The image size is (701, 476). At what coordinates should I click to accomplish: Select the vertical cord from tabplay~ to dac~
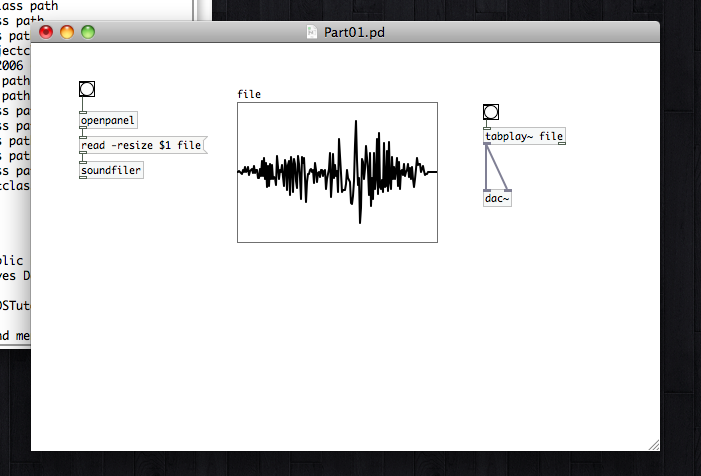point(485,168)
